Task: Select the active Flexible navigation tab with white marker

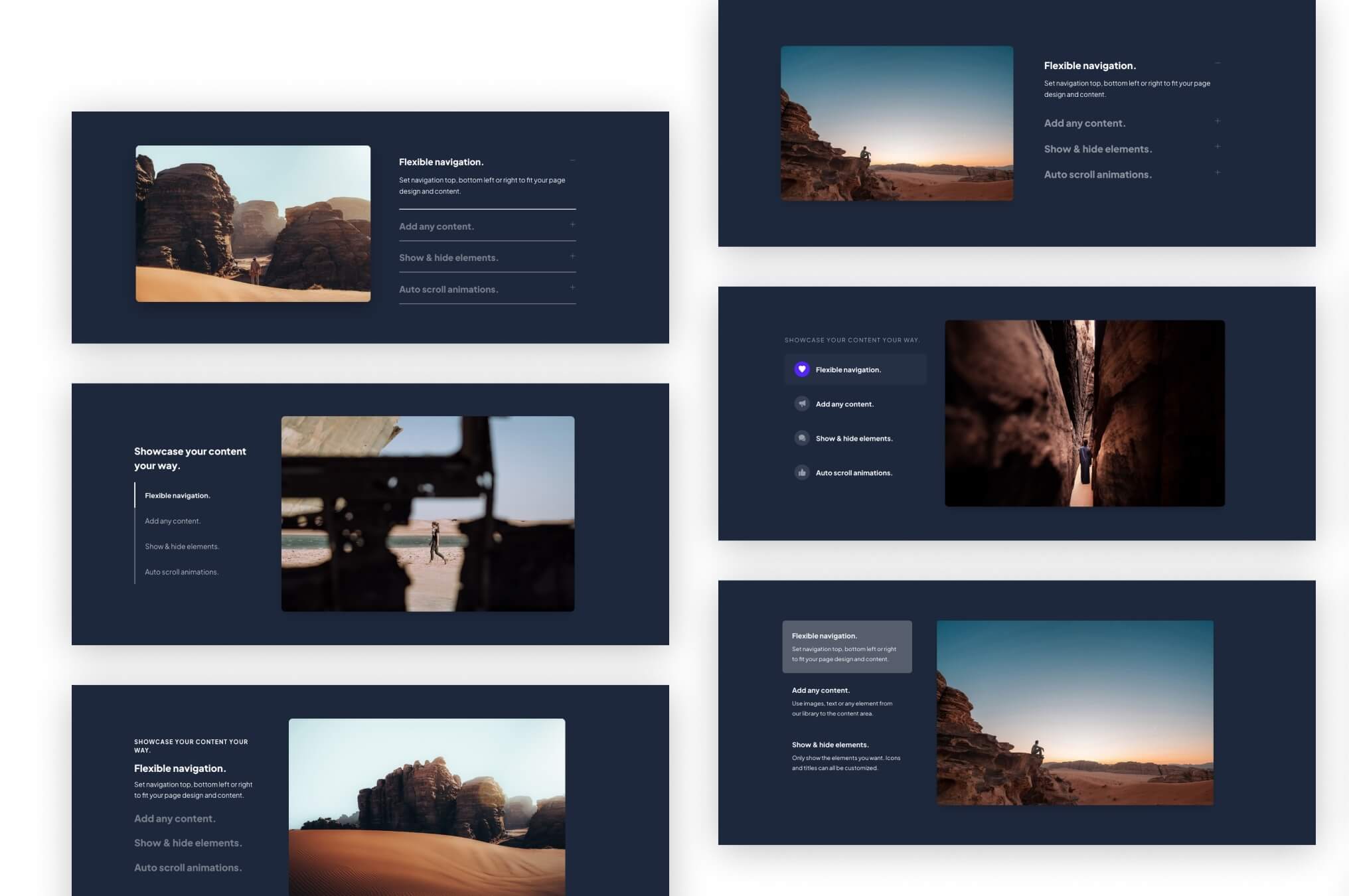Action: click(178, 495)
